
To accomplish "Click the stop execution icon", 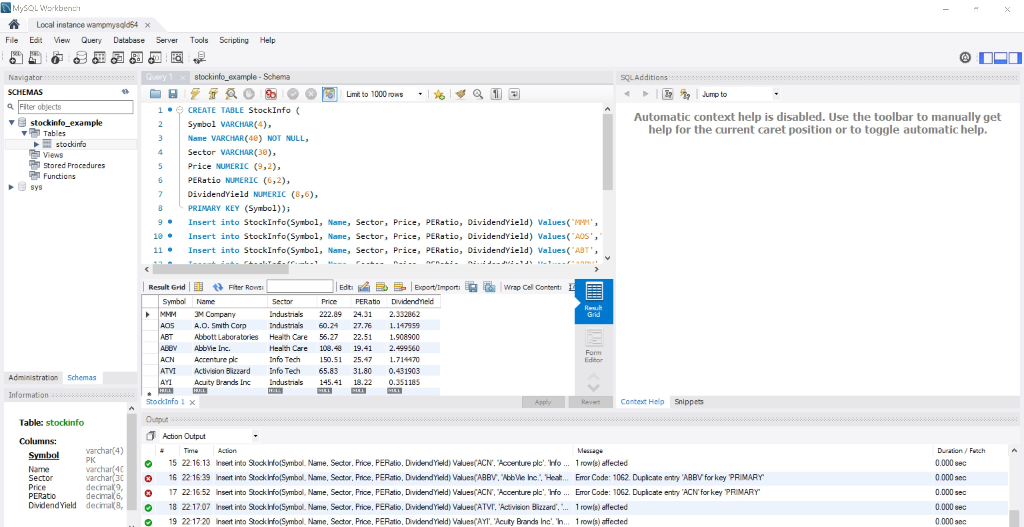I will pos(248,94).
